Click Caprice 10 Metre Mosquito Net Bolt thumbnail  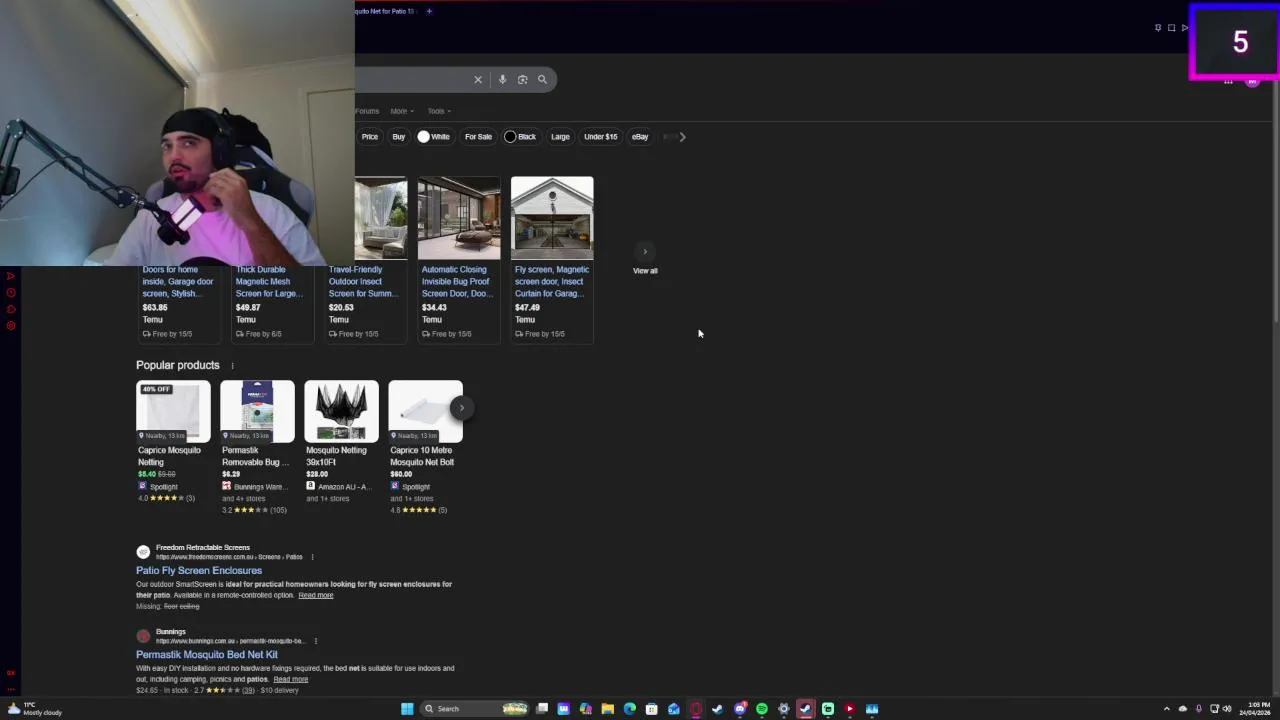(x=426, y=411)
